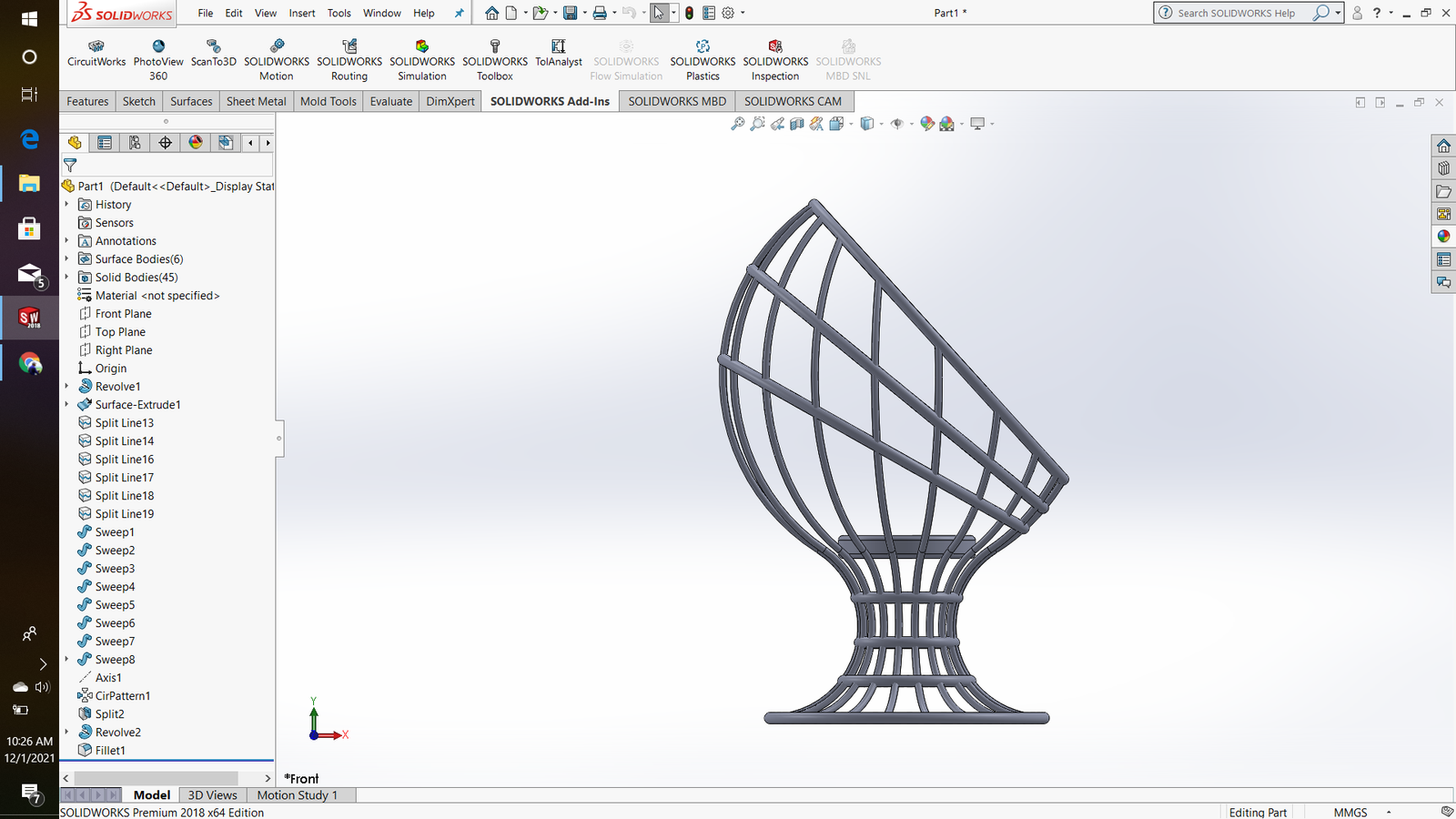The image size is (1456, 819).
Task: Launch PhotoView 360 add-in
Action: click(x=158, y=60)
